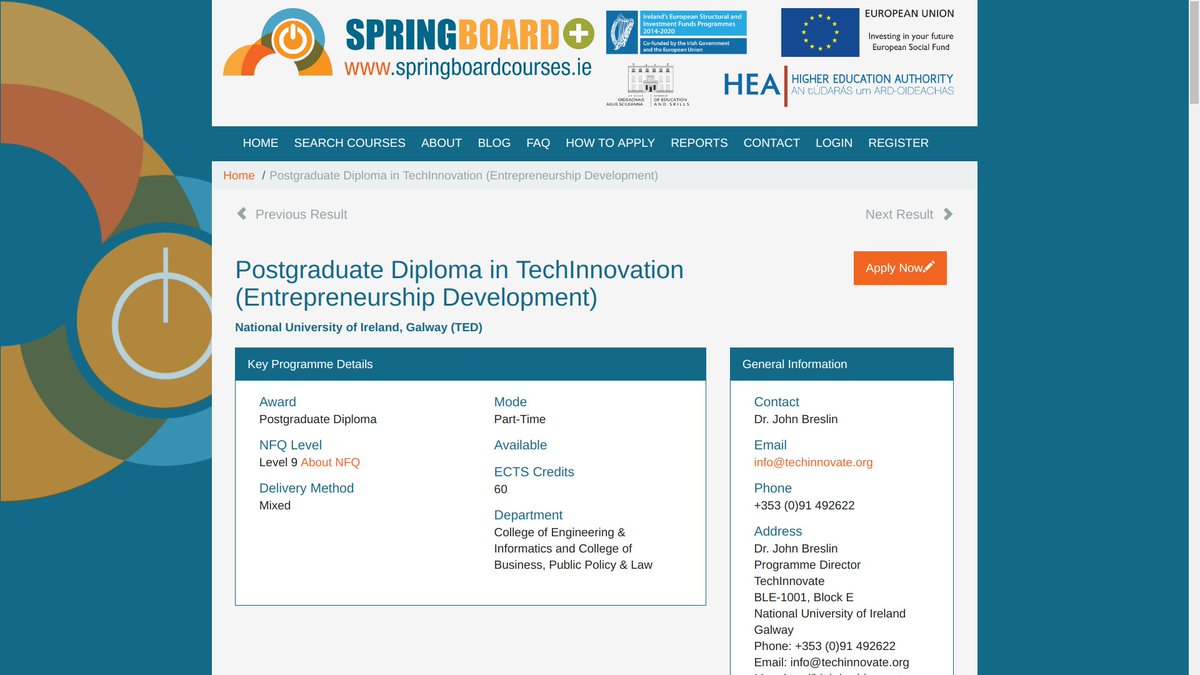
Task: Click LOGIN in the navigation bar
Action: tap(834, 143)
